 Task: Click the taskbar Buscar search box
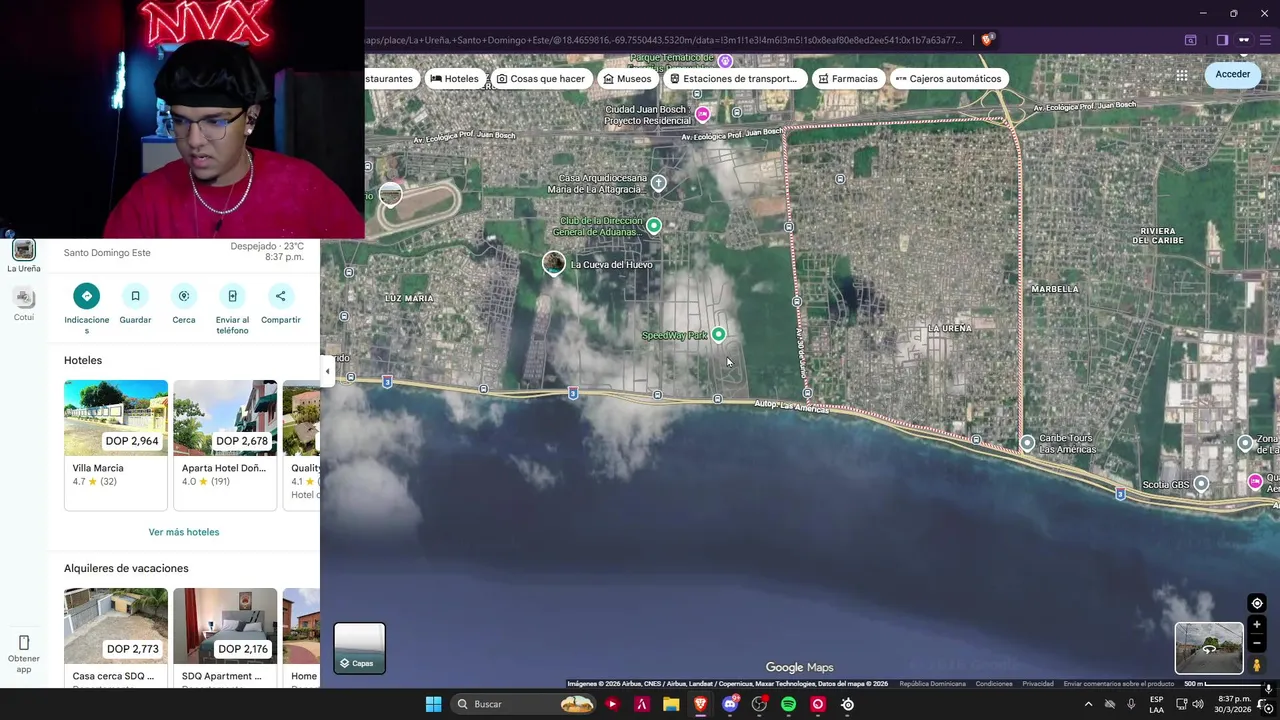point(523,704)
